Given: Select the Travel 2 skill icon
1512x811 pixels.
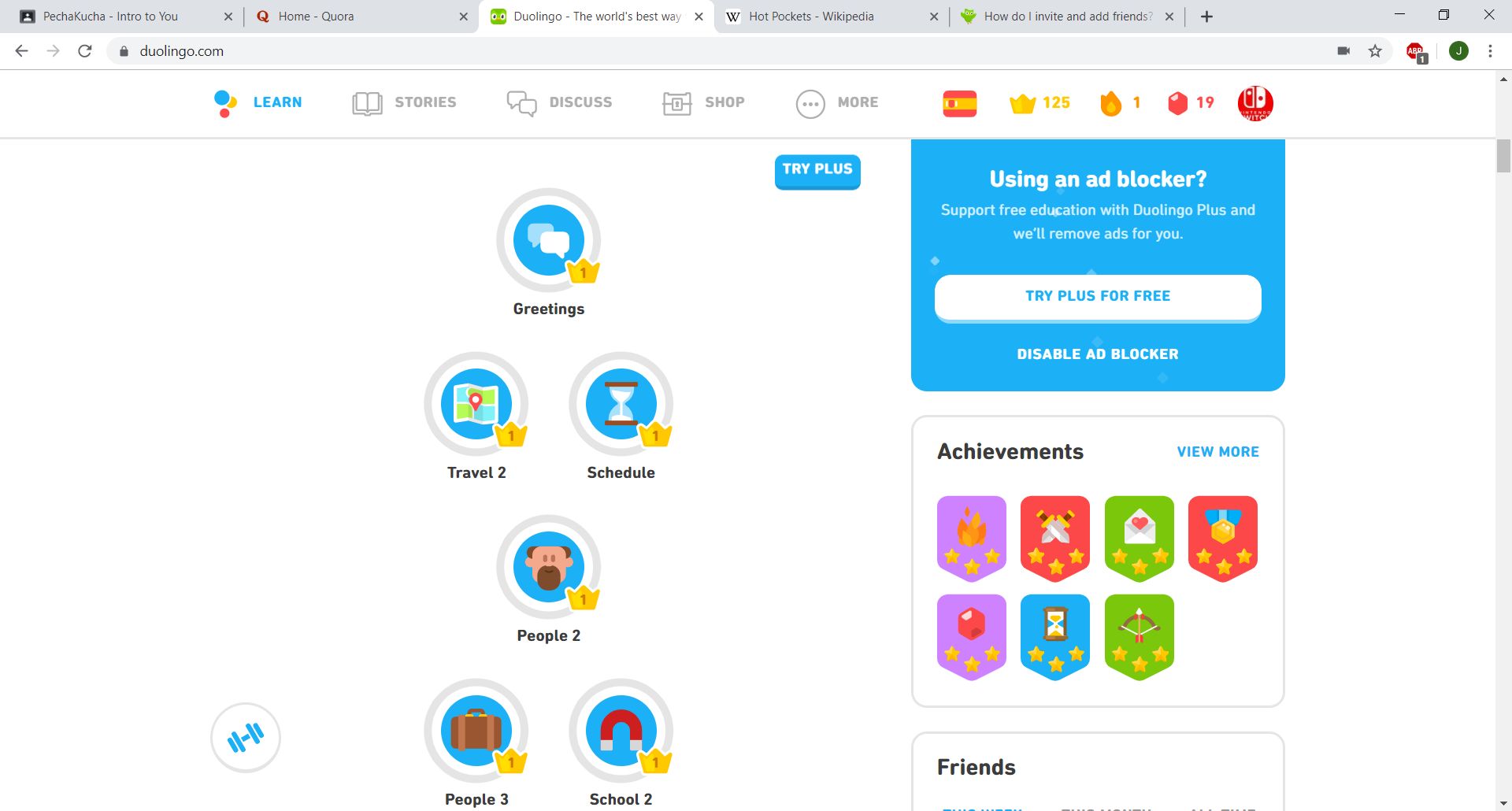Looking at the screenshot, I should pos(476,404).
